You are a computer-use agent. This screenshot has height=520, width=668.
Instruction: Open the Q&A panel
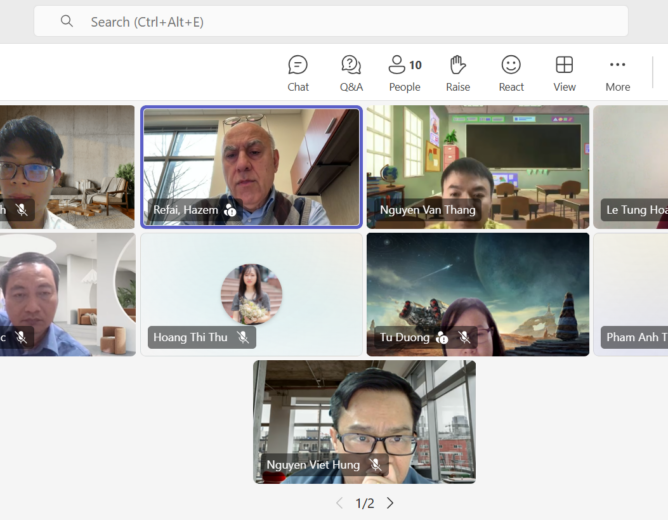click(351, 73)
